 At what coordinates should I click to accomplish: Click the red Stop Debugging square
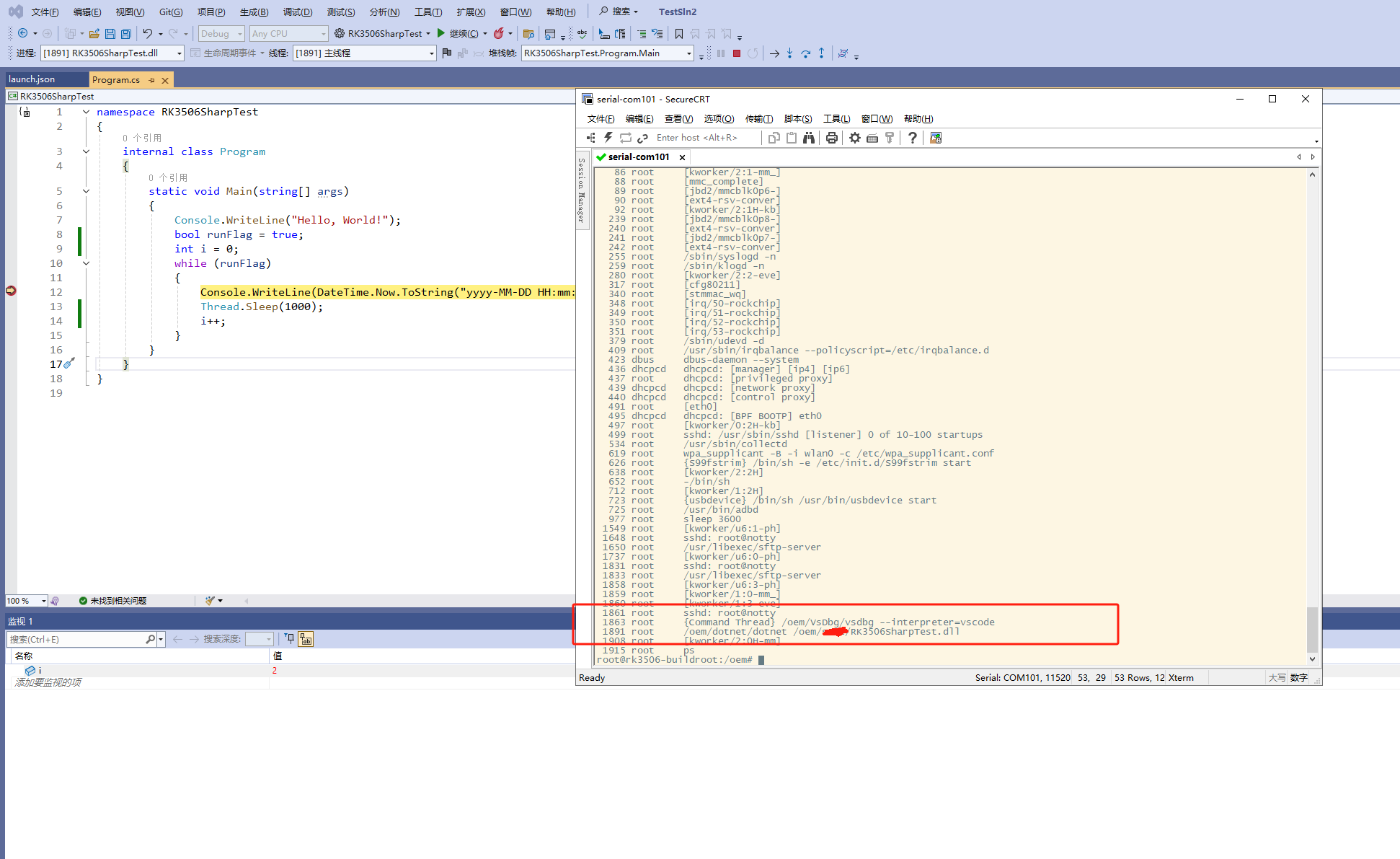[x=737, y=53]
